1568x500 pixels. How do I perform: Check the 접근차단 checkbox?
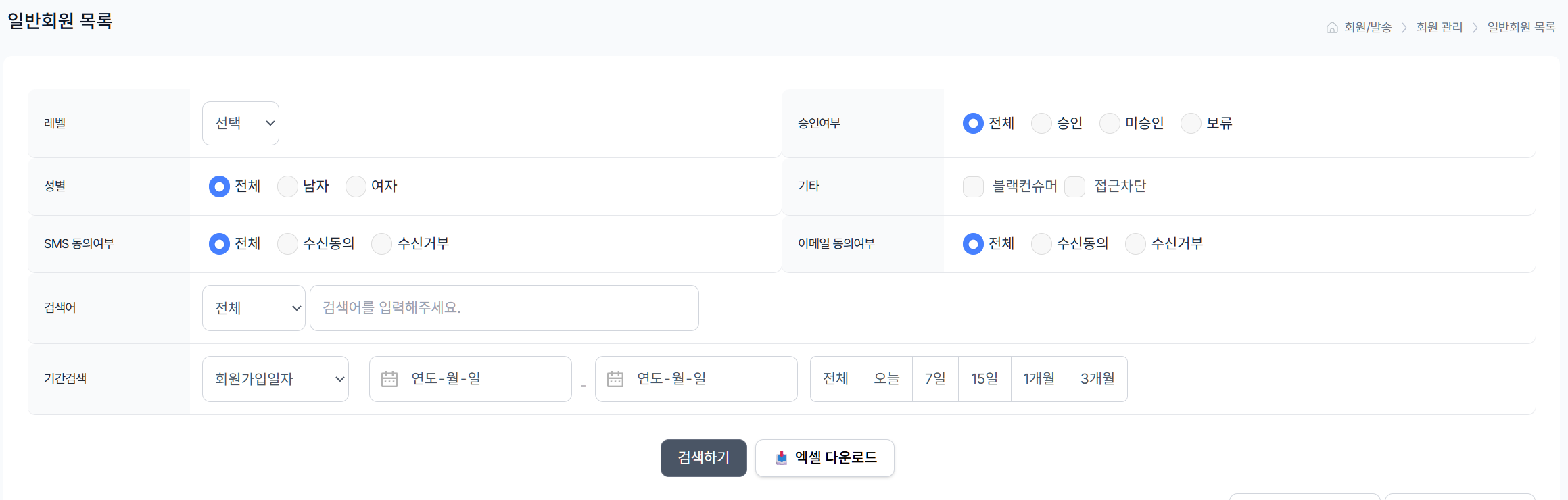pos(1075,186)
